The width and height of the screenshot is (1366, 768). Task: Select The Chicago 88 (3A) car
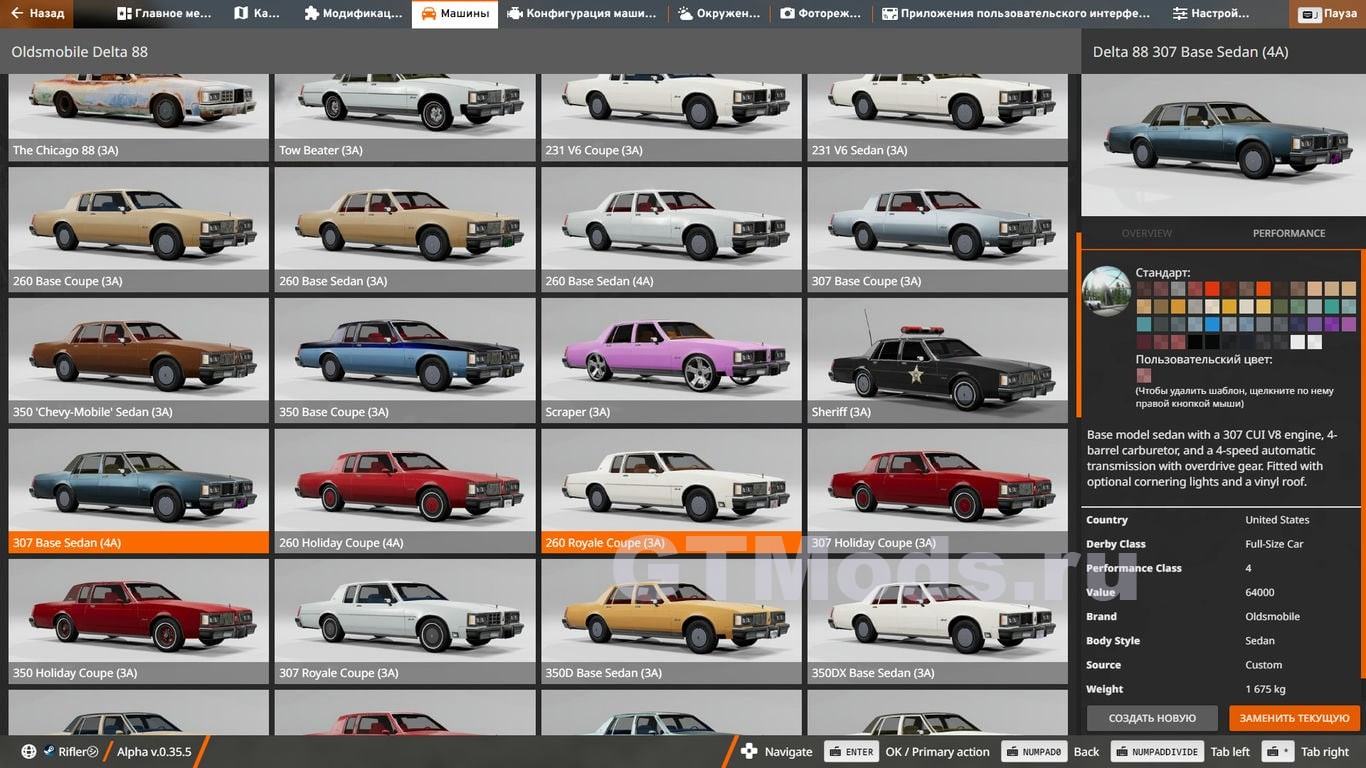[x=139, y=118]
